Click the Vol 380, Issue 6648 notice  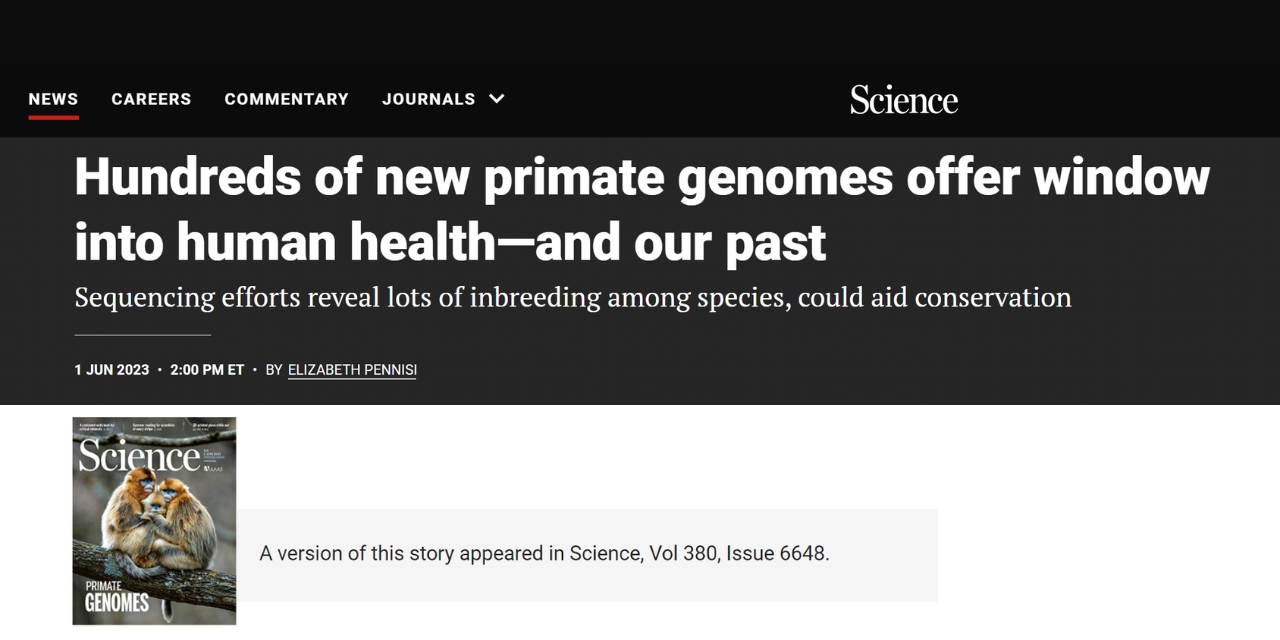[x=544, y=553]
